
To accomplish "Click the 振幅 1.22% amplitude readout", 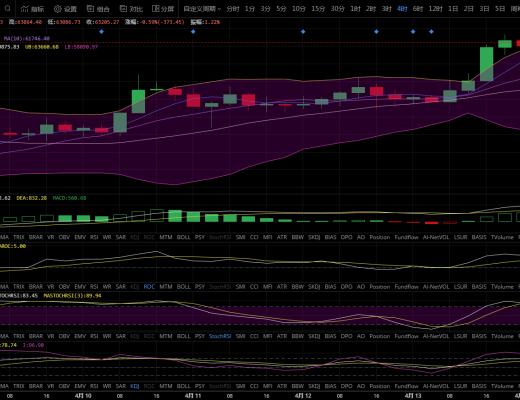I will click(205, 22).
